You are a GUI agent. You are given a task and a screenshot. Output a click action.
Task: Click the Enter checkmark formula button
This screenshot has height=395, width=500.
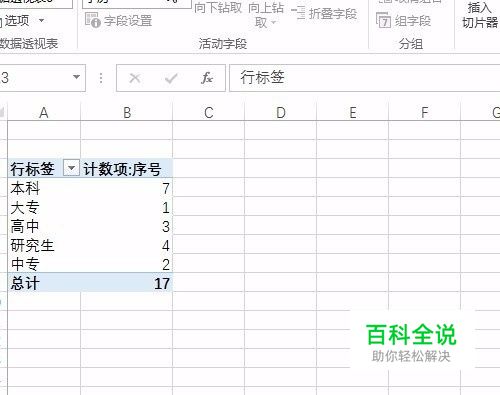point(171,78)
